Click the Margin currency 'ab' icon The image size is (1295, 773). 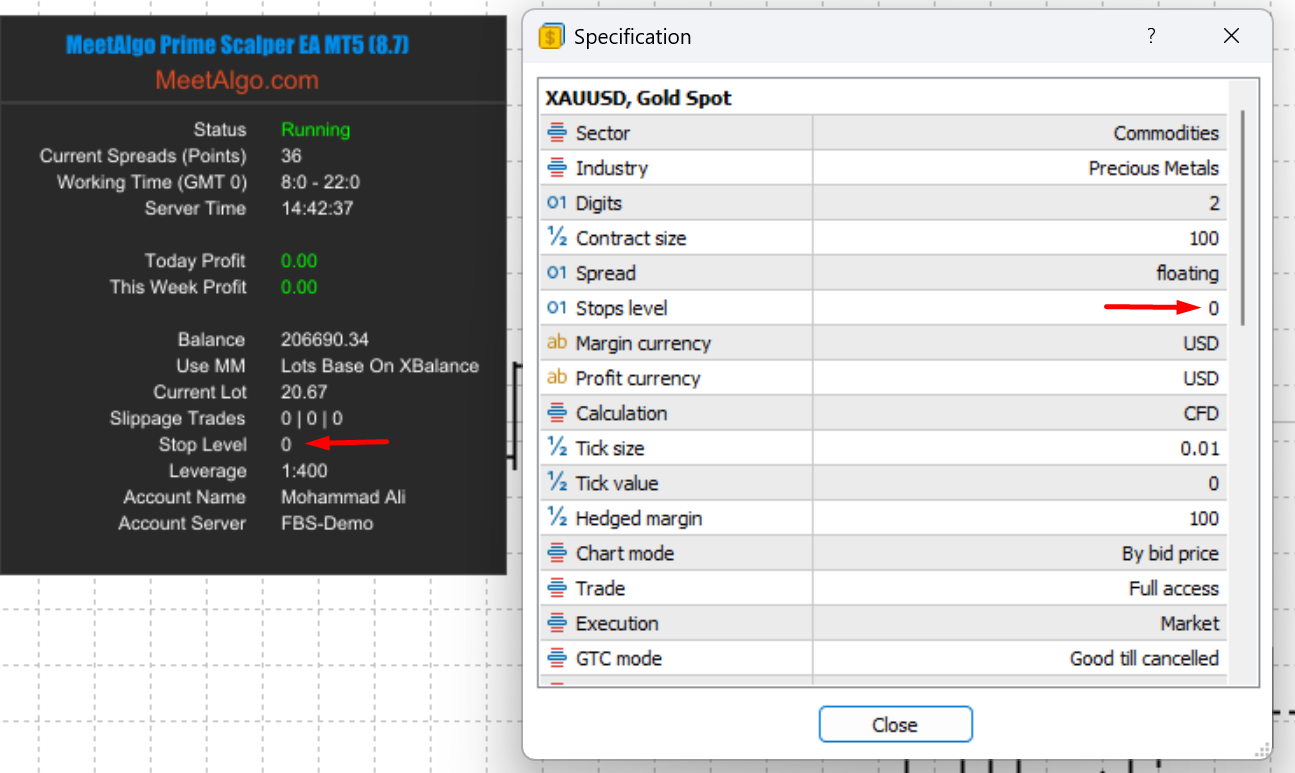[x=557, y=343]
